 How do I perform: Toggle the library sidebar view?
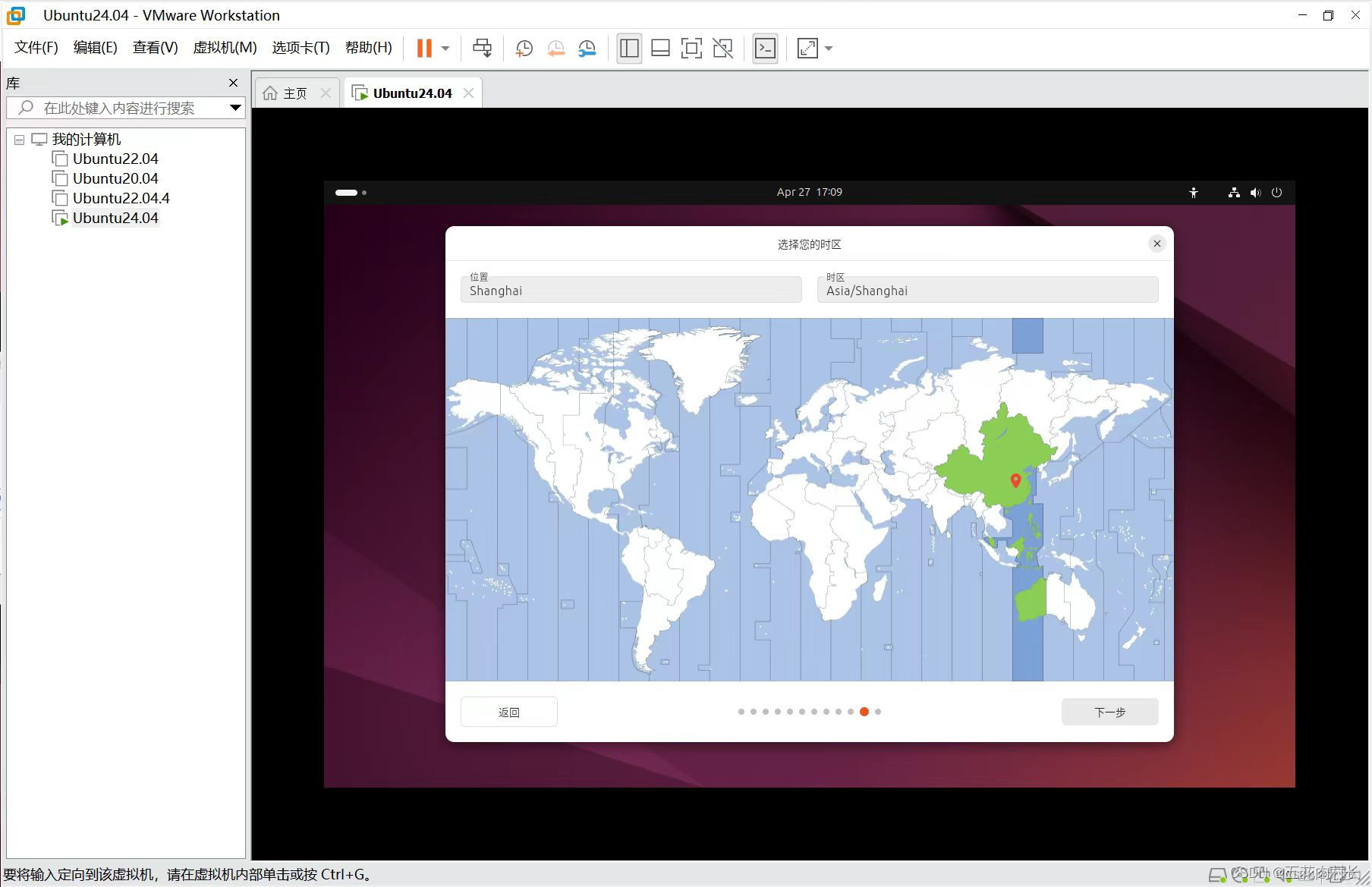click(629, 49)
